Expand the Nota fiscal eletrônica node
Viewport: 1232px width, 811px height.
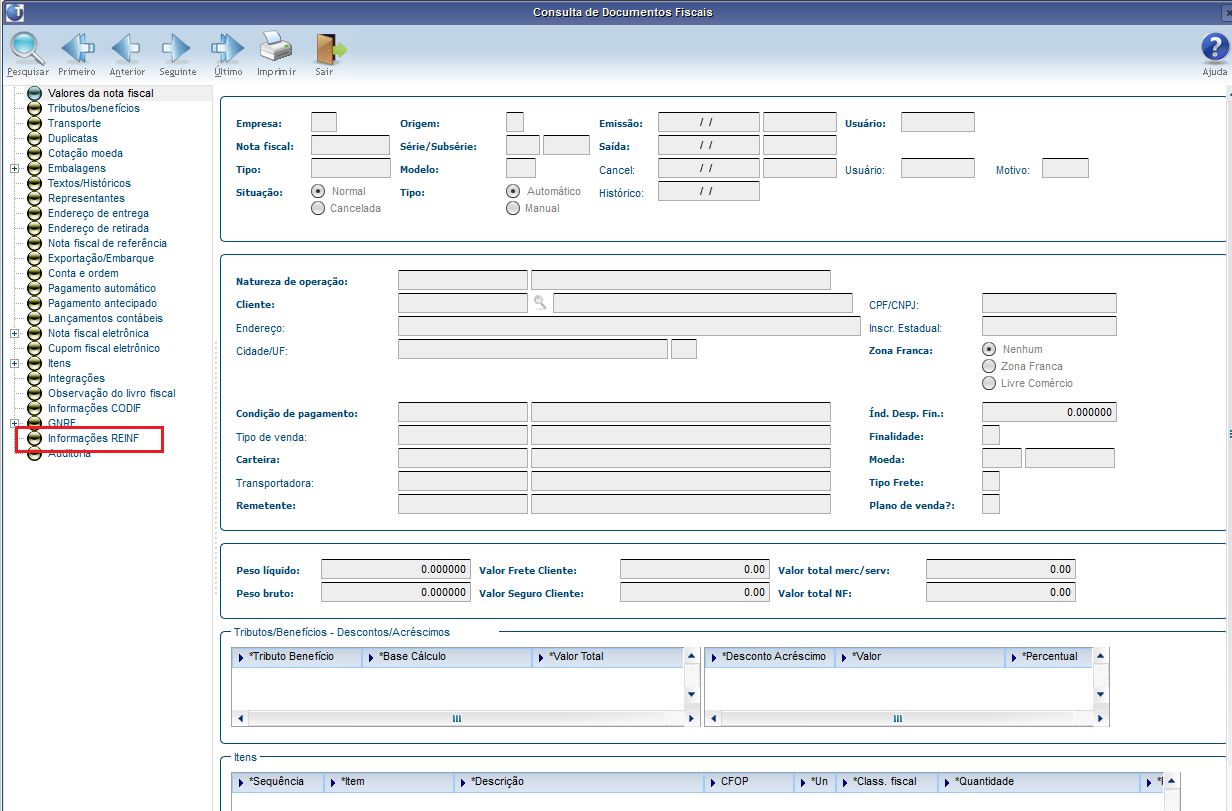[x=15, y=334]
